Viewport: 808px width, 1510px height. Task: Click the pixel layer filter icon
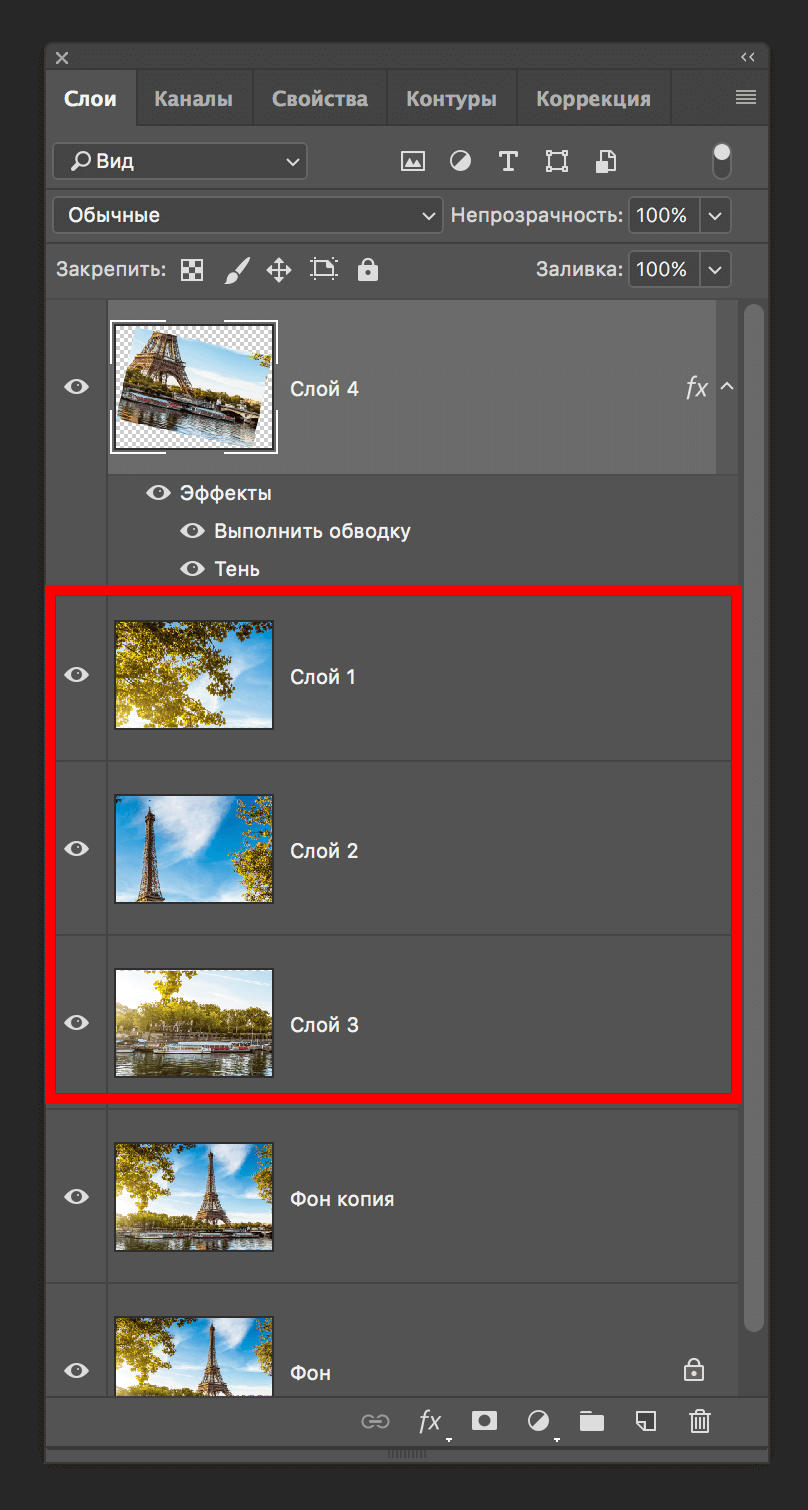pyautogui.click(x=413, y=161)
